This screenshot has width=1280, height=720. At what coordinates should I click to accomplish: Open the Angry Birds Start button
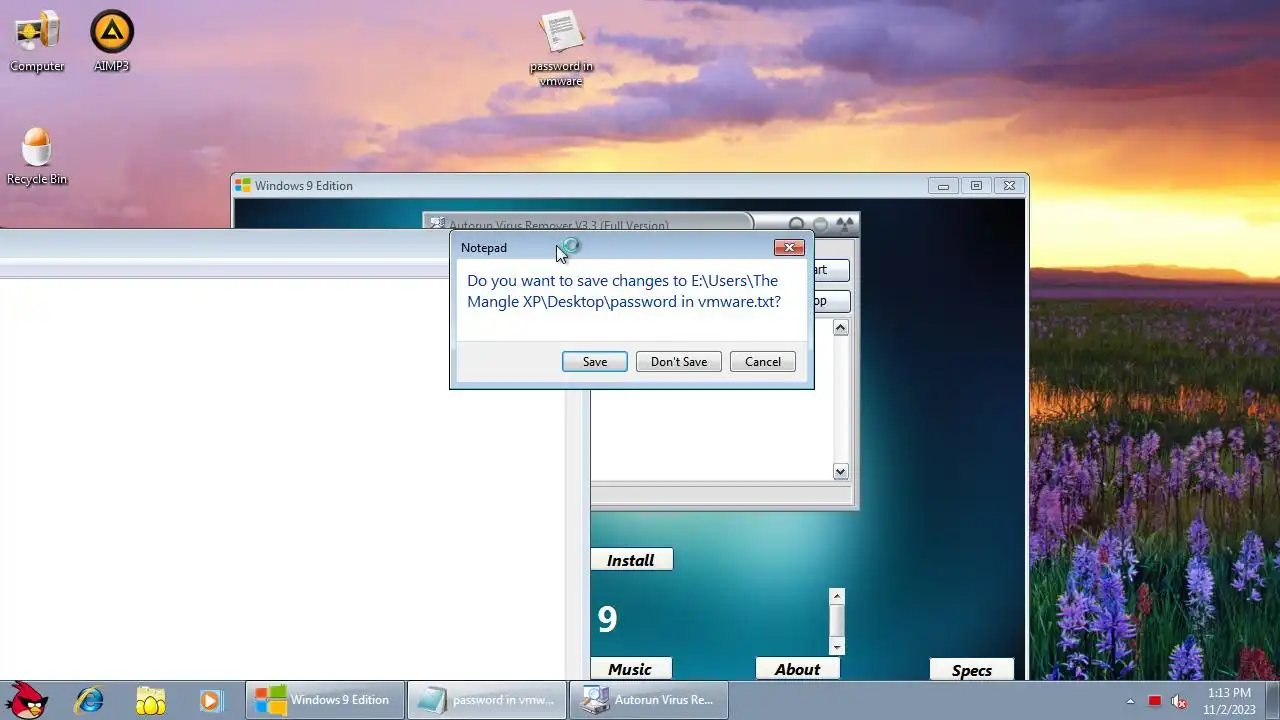pyautogui.click(x=27, y=700)
